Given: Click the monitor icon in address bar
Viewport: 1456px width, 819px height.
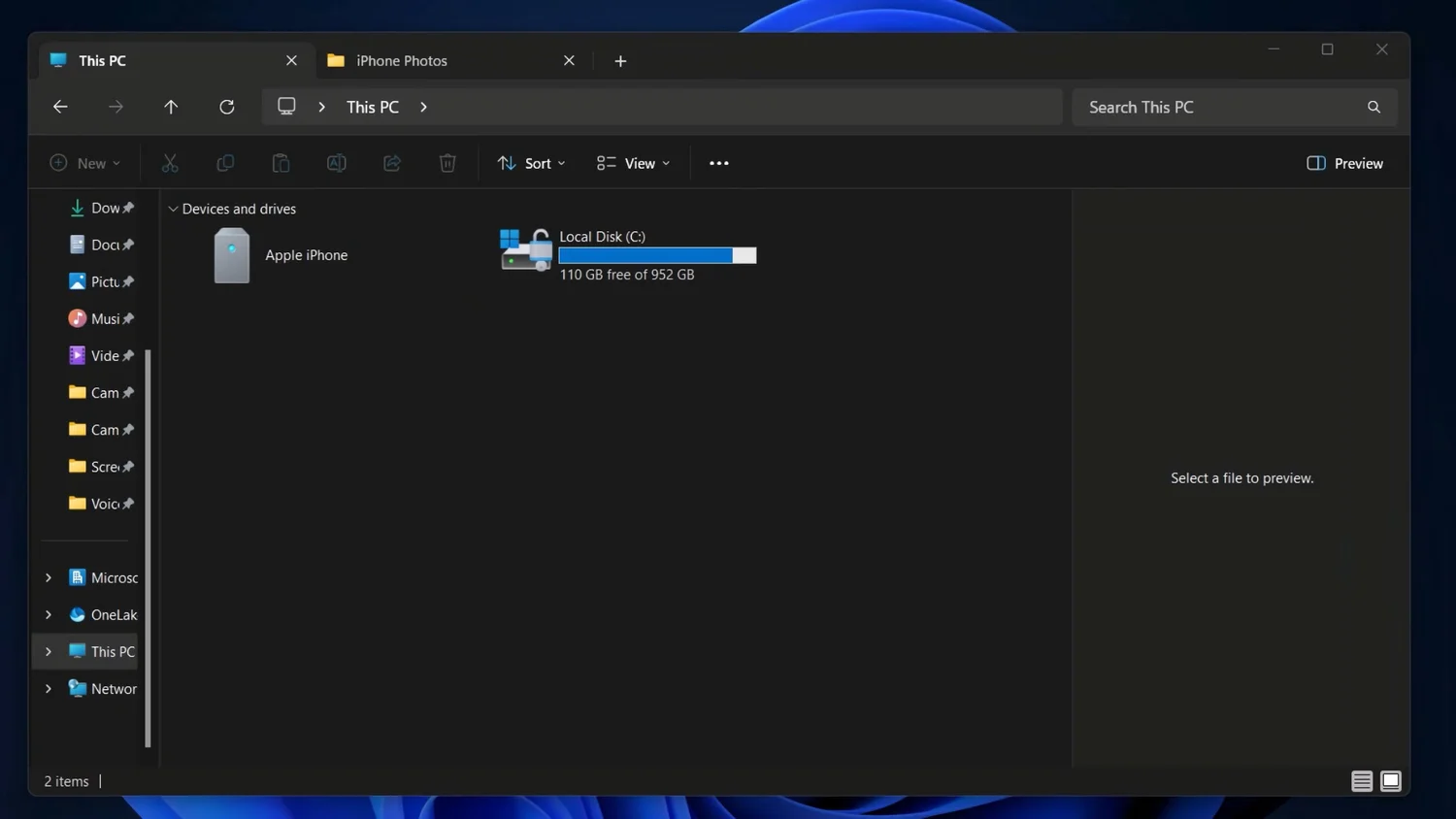Looking at the screenshot, I should (286, 107).
